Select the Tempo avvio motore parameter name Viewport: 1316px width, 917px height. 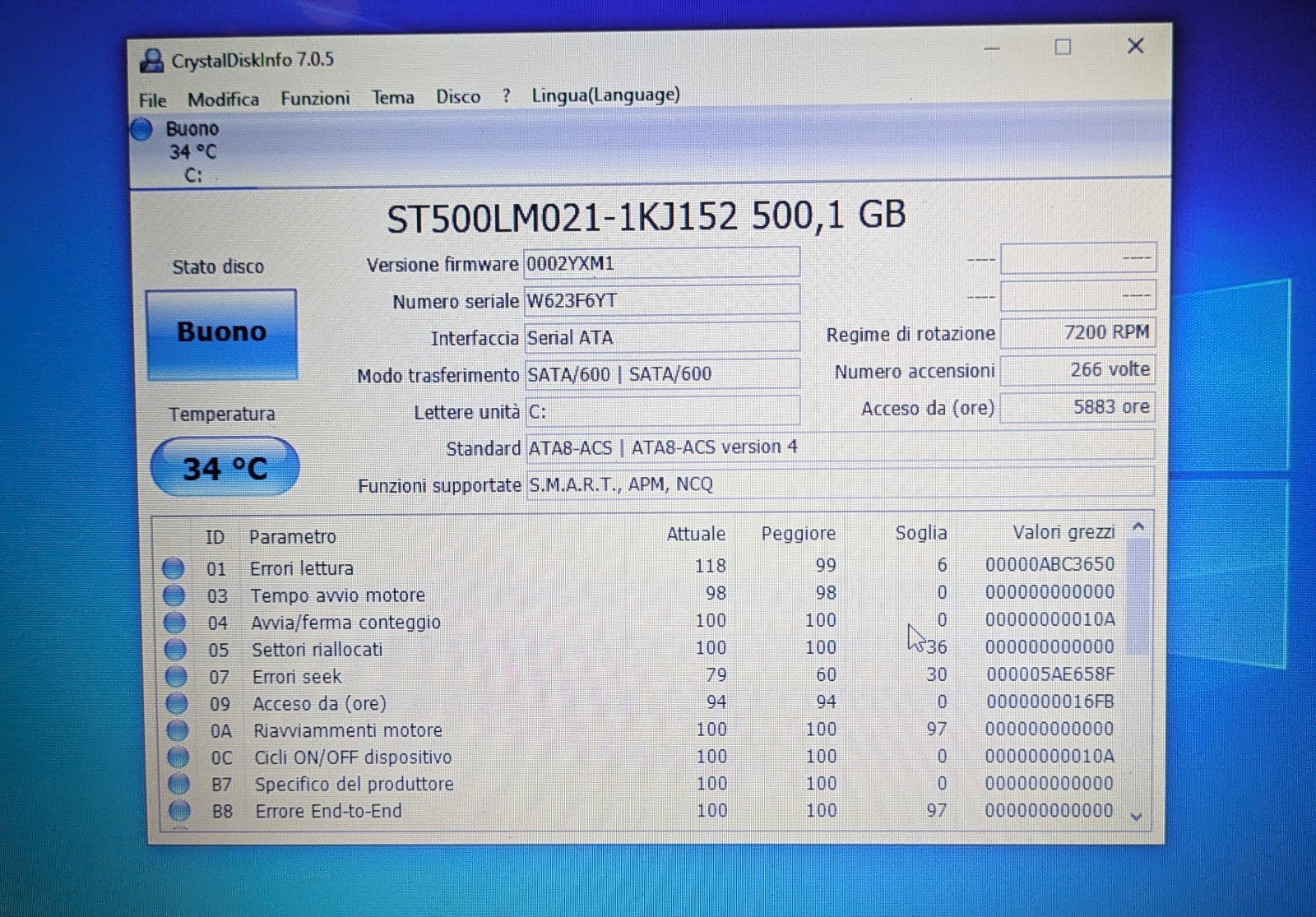pos(338,595)
